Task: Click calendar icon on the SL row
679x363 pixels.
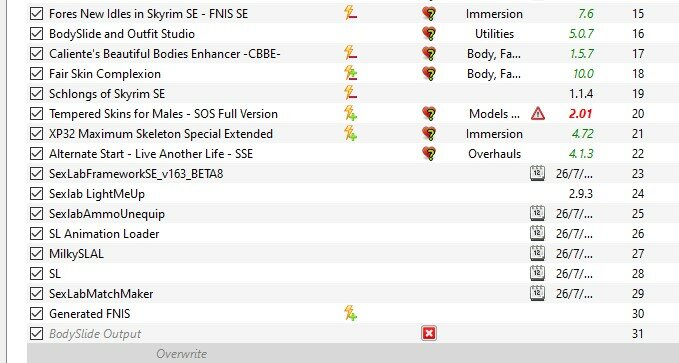Action: (537, 273)
